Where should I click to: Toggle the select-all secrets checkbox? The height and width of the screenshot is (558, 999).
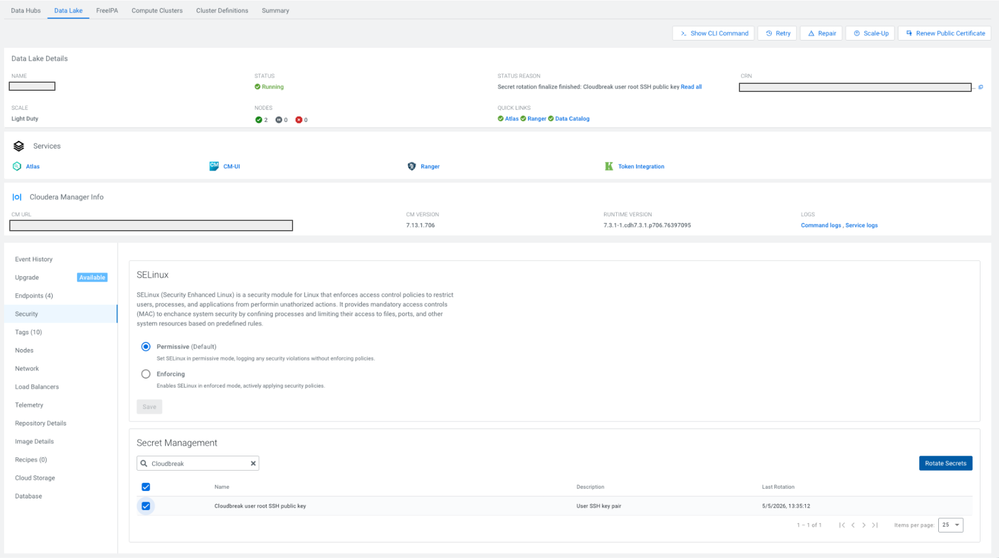(x=146, y=487)
